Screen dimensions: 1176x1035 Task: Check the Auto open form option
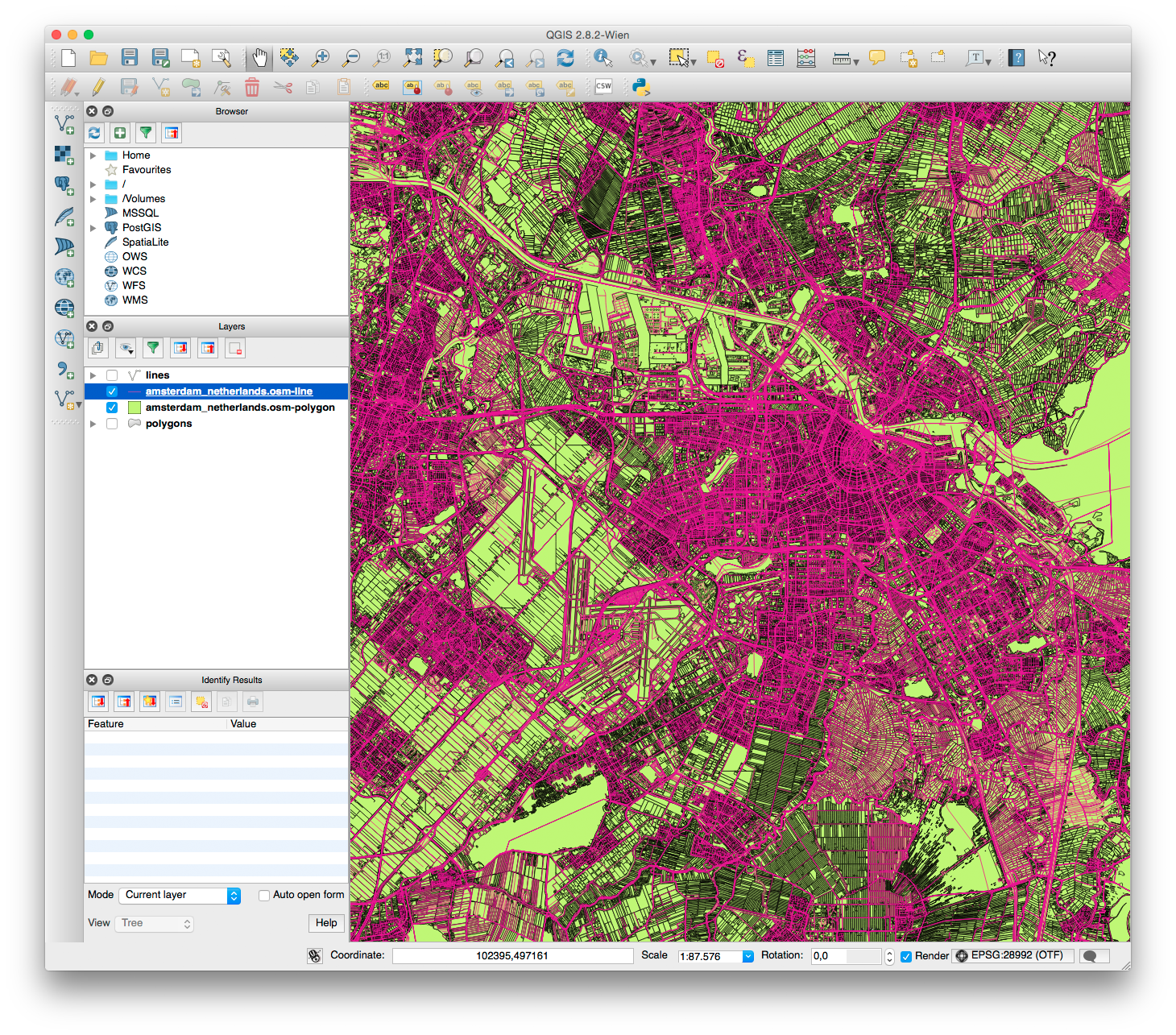pos(263,895)
